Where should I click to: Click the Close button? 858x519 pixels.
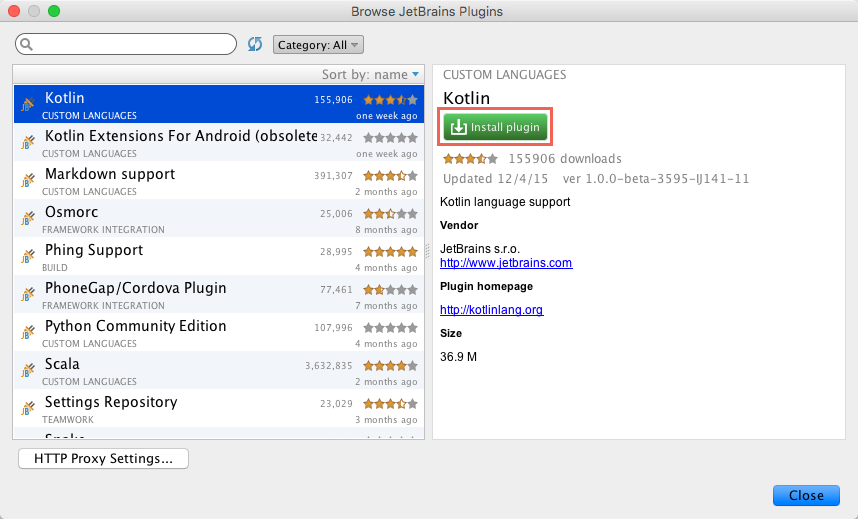point(806,495)
